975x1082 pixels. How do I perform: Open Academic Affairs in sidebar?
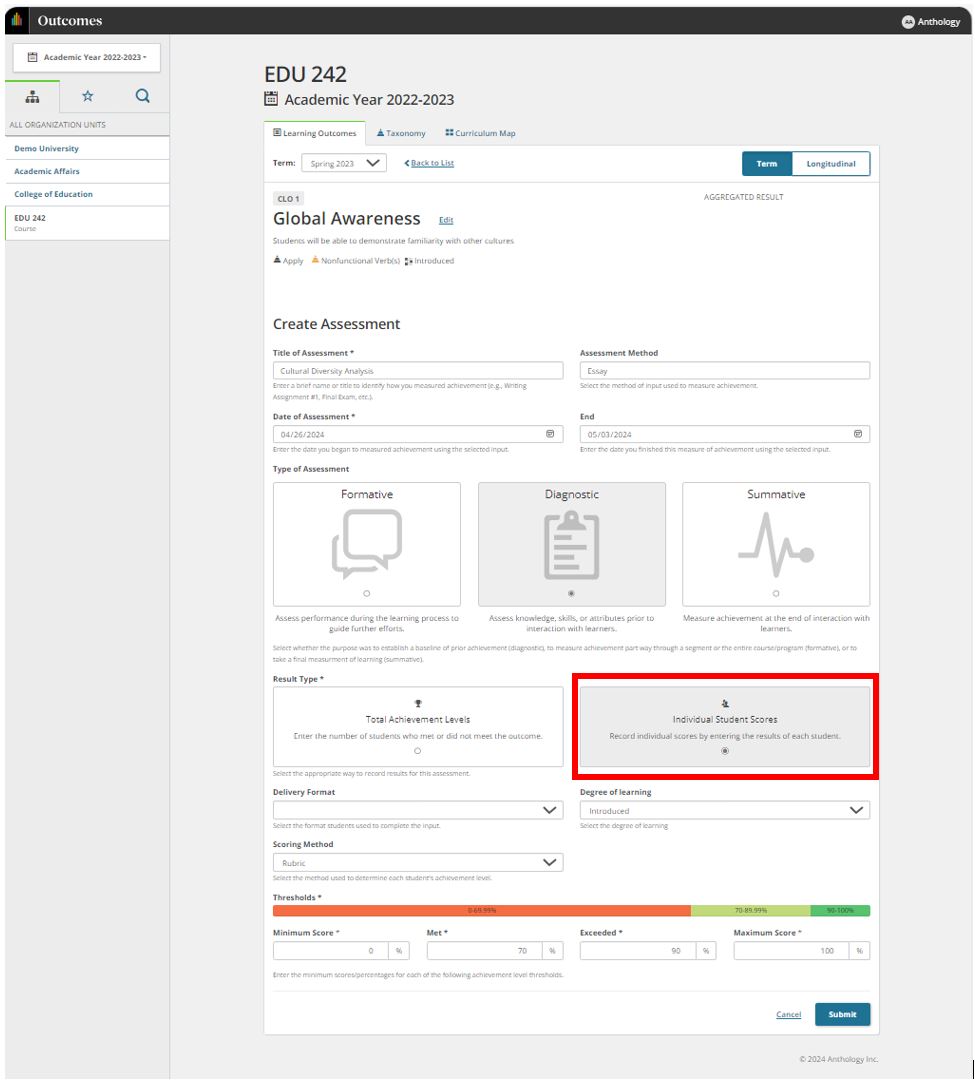(x=87, y=171)
